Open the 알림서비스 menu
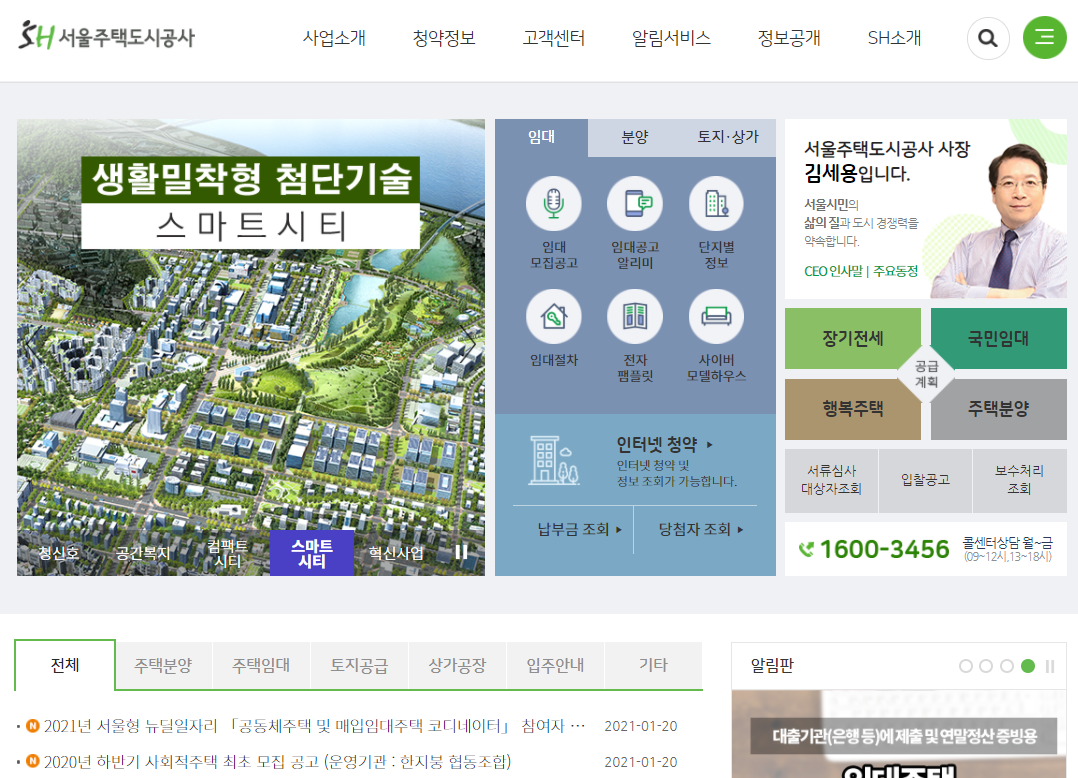This screenshot has width=1078, height=778. point(671,38)
